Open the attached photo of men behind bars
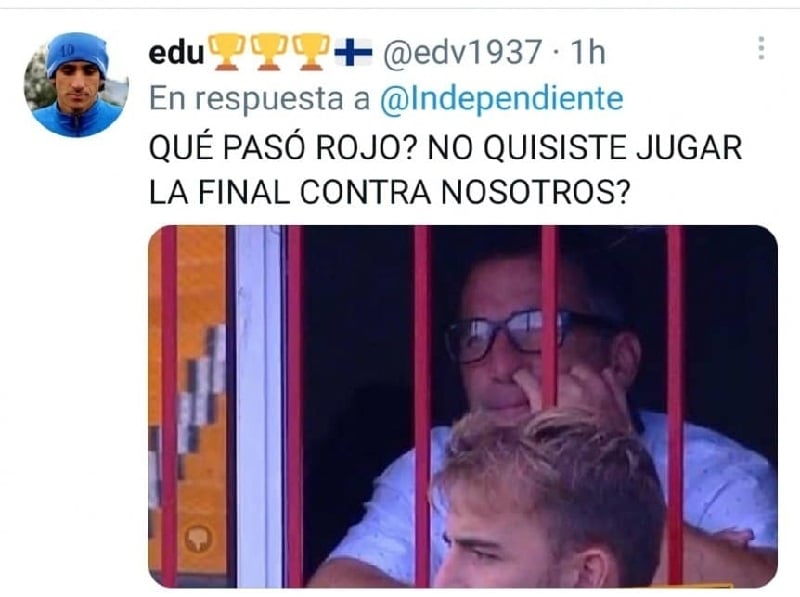Viewport: 800px width, 597px height. (463, 406)
